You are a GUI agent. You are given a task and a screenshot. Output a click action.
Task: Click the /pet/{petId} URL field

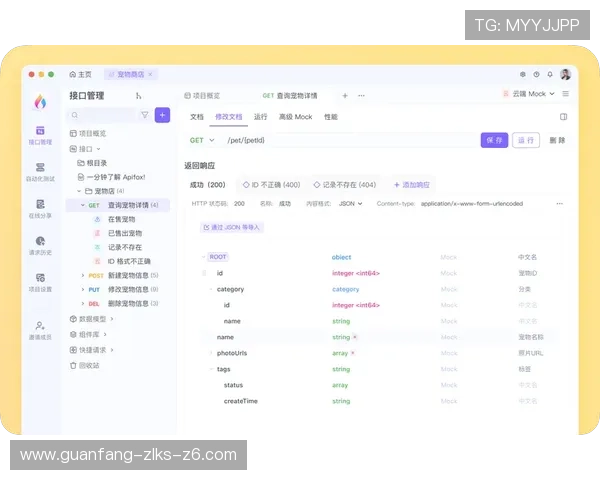(350, 140)
